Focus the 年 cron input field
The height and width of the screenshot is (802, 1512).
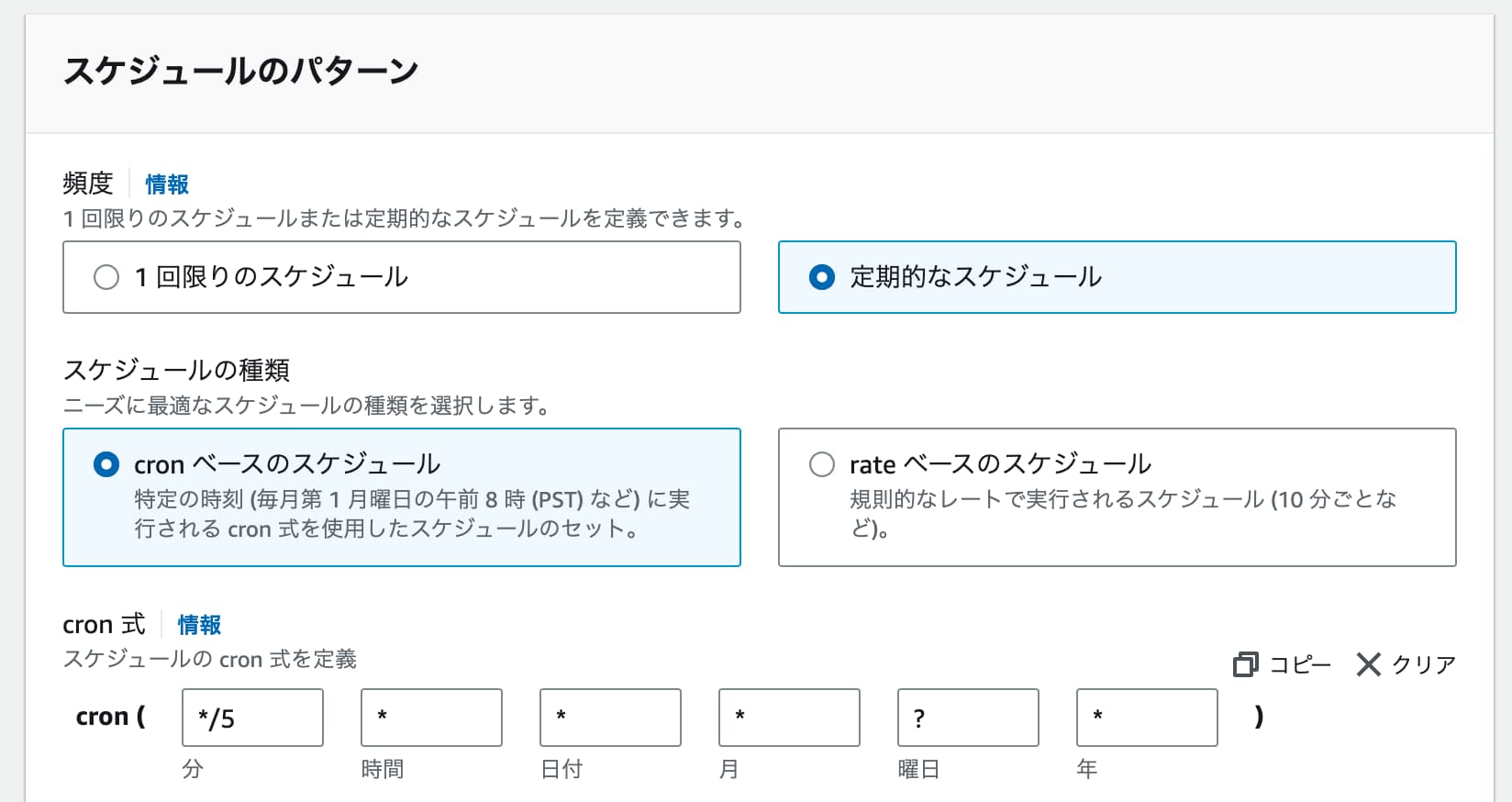[1147, 718]
